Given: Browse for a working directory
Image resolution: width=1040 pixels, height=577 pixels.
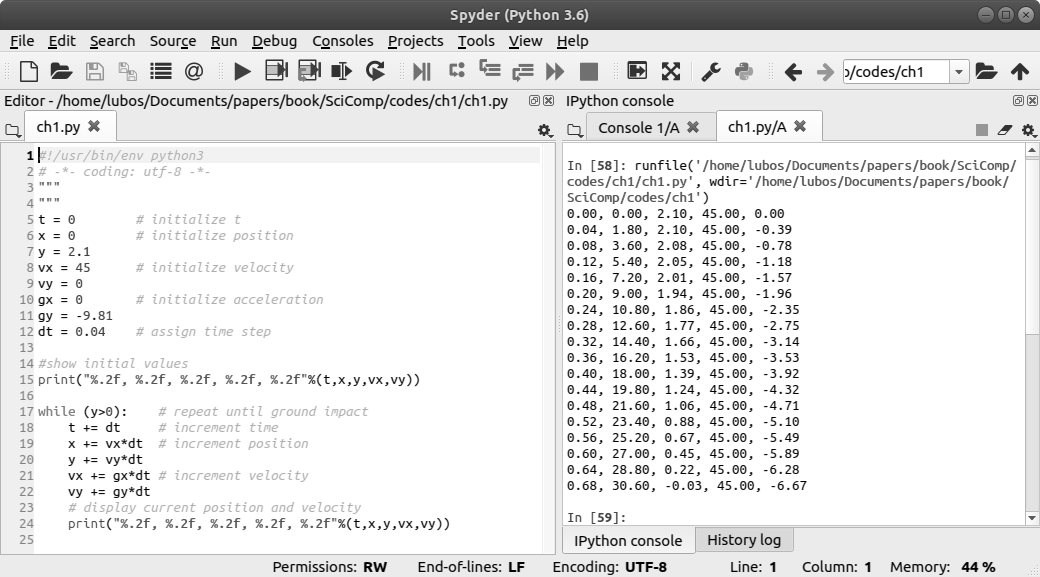Looking at the screenshot, I should pyautogui.click(x=986, y=71).
